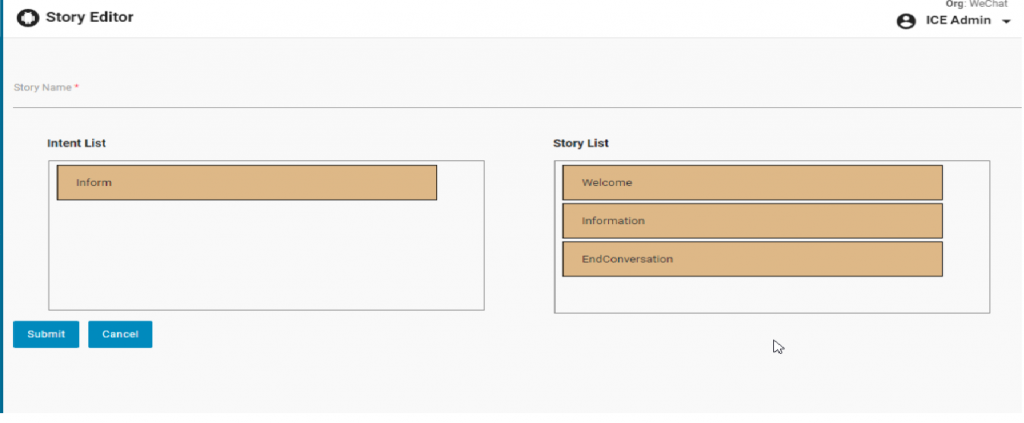Click the Intent List heading

point(76,143)
